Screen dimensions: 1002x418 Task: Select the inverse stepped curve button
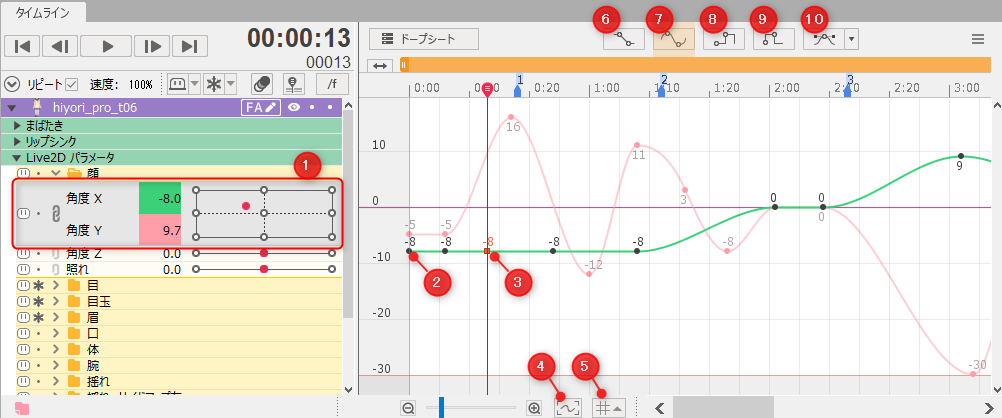click(773, 40)
